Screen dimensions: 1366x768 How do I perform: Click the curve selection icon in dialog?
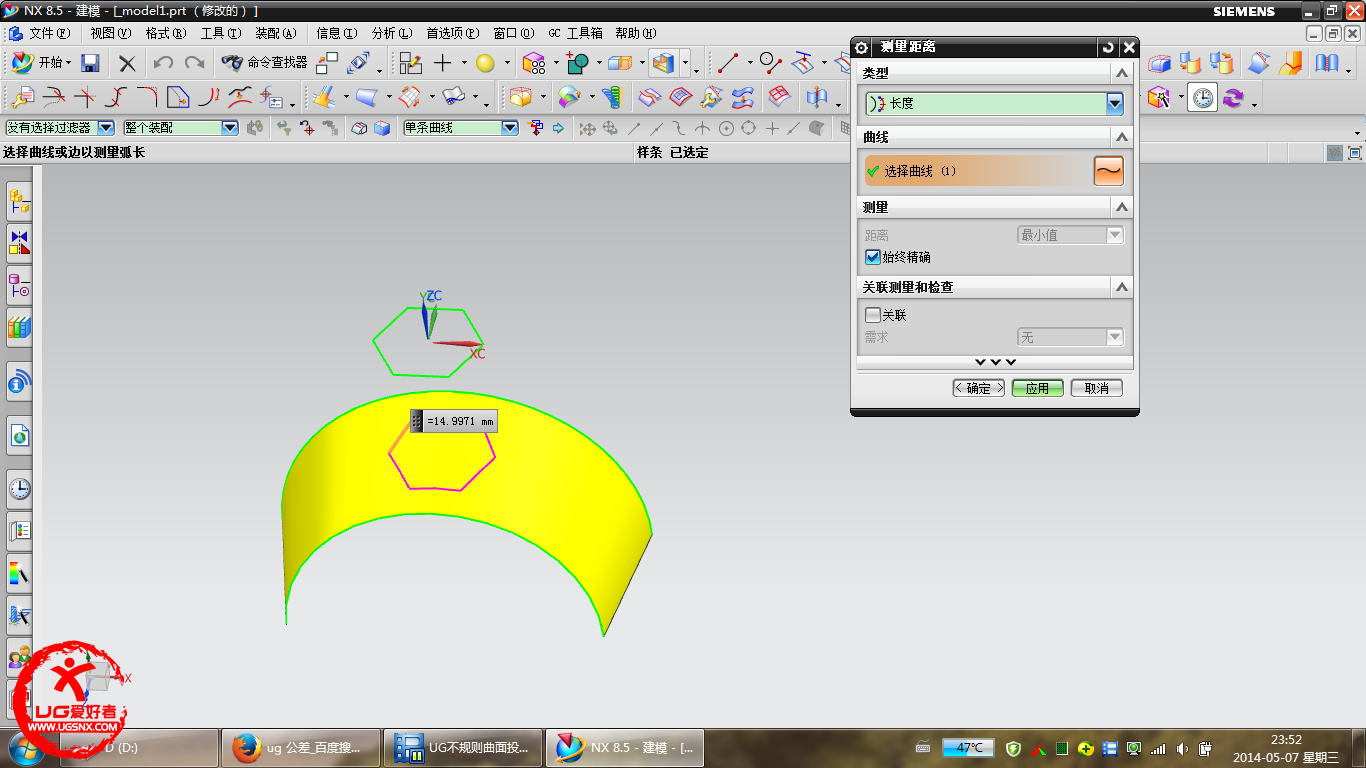click(x=1109, y=171)
